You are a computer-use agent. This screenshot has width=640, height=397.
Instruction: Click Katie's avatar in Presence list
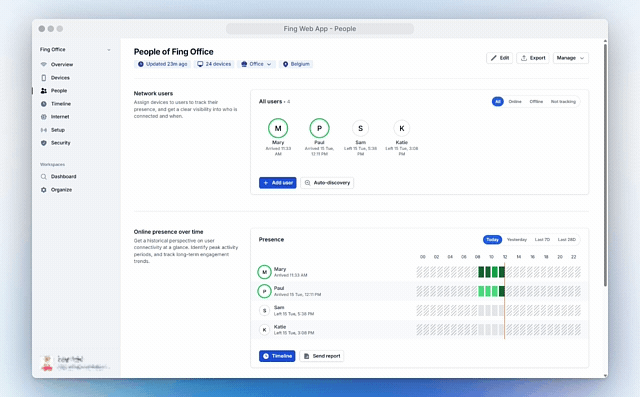tap(264, 330)
